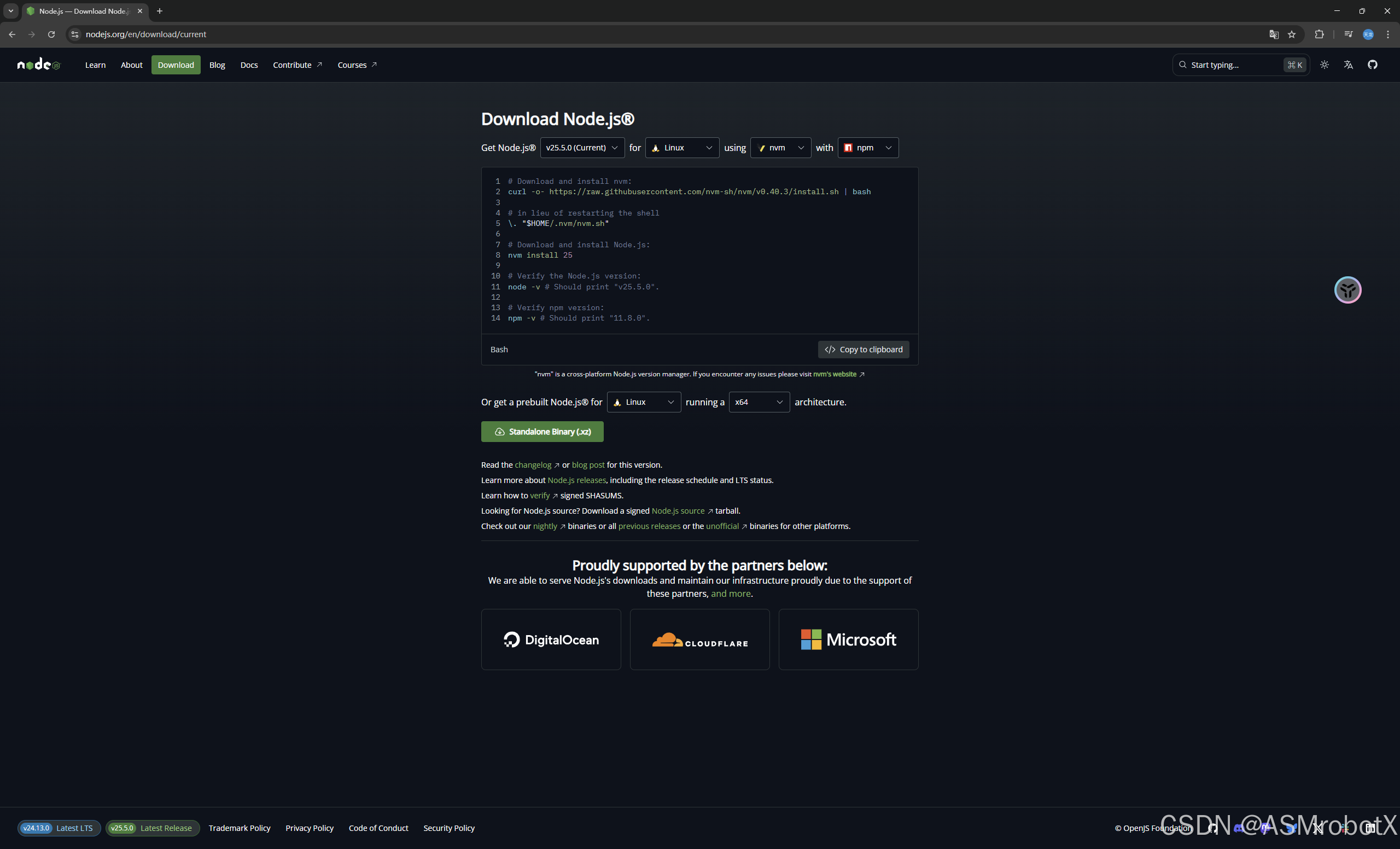The width and height of the screenshot is (1400, 849).
Task: Click the Copy to clipboard button
Action: (863, 350)
